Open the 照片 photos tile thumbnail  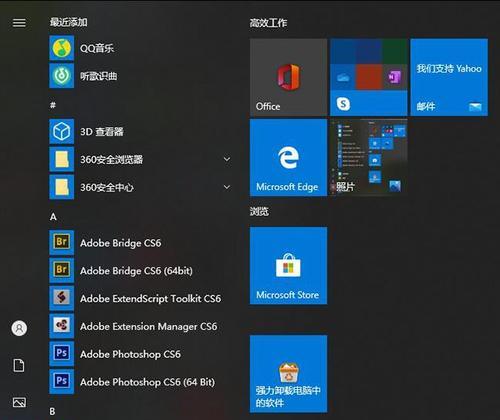[x=369, y=158]
